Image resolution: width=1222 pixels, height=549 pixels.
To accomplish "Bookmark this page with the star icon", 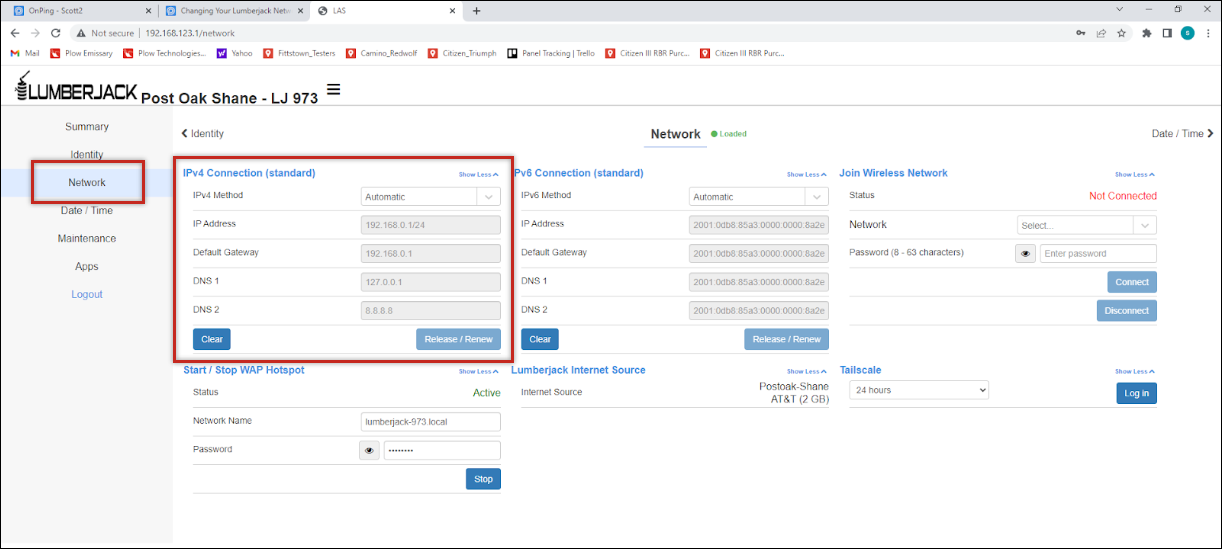I will point(1122,33).
